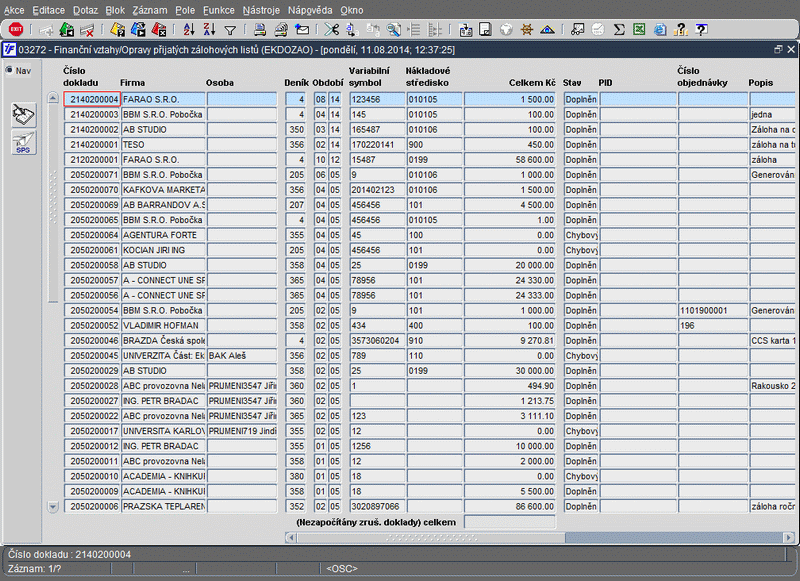Click the Internet Explorer icon

coord(660,30)
